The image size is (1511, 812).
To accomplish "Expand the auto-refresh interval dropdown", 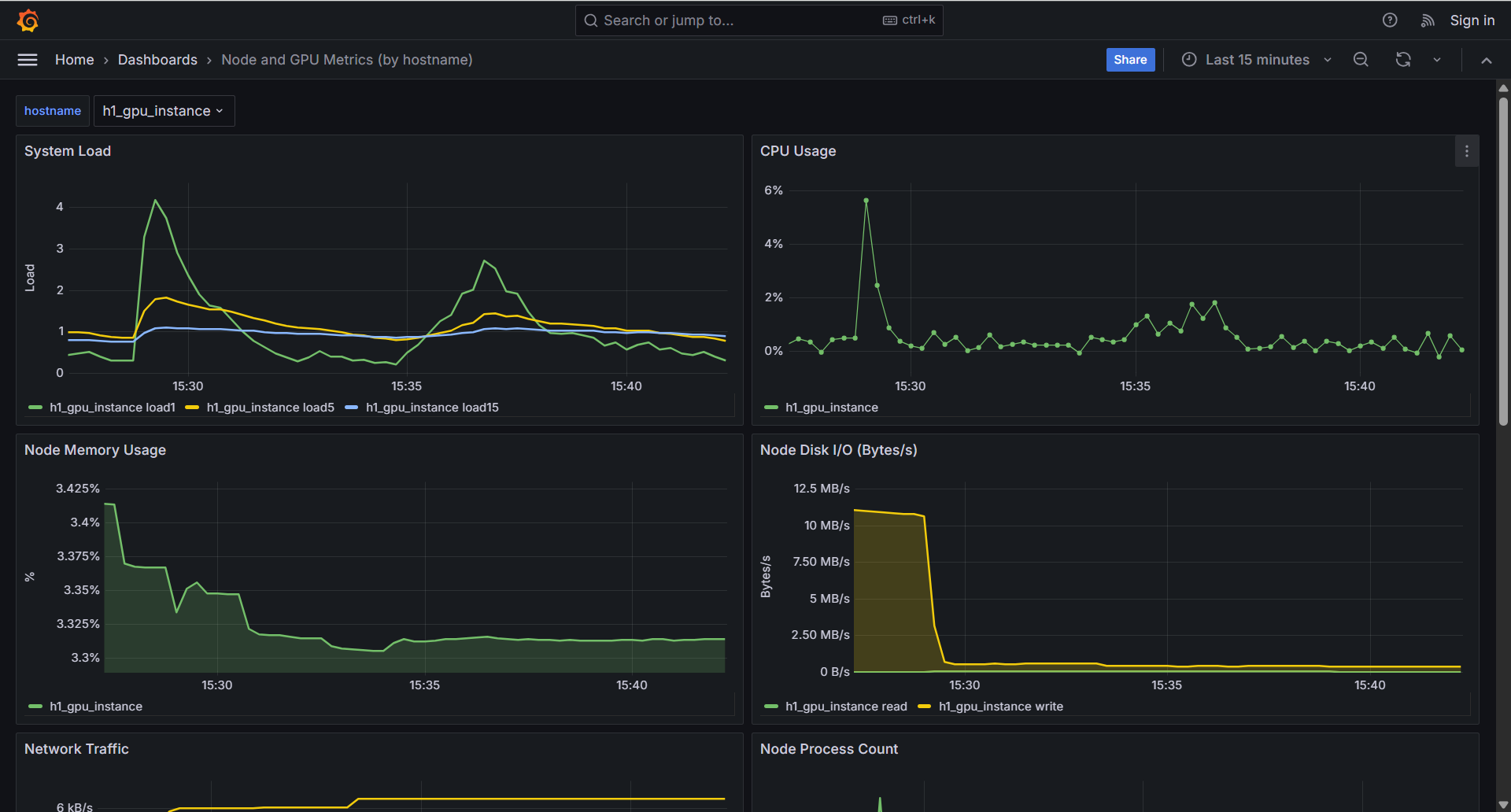I will [1437, 60].
